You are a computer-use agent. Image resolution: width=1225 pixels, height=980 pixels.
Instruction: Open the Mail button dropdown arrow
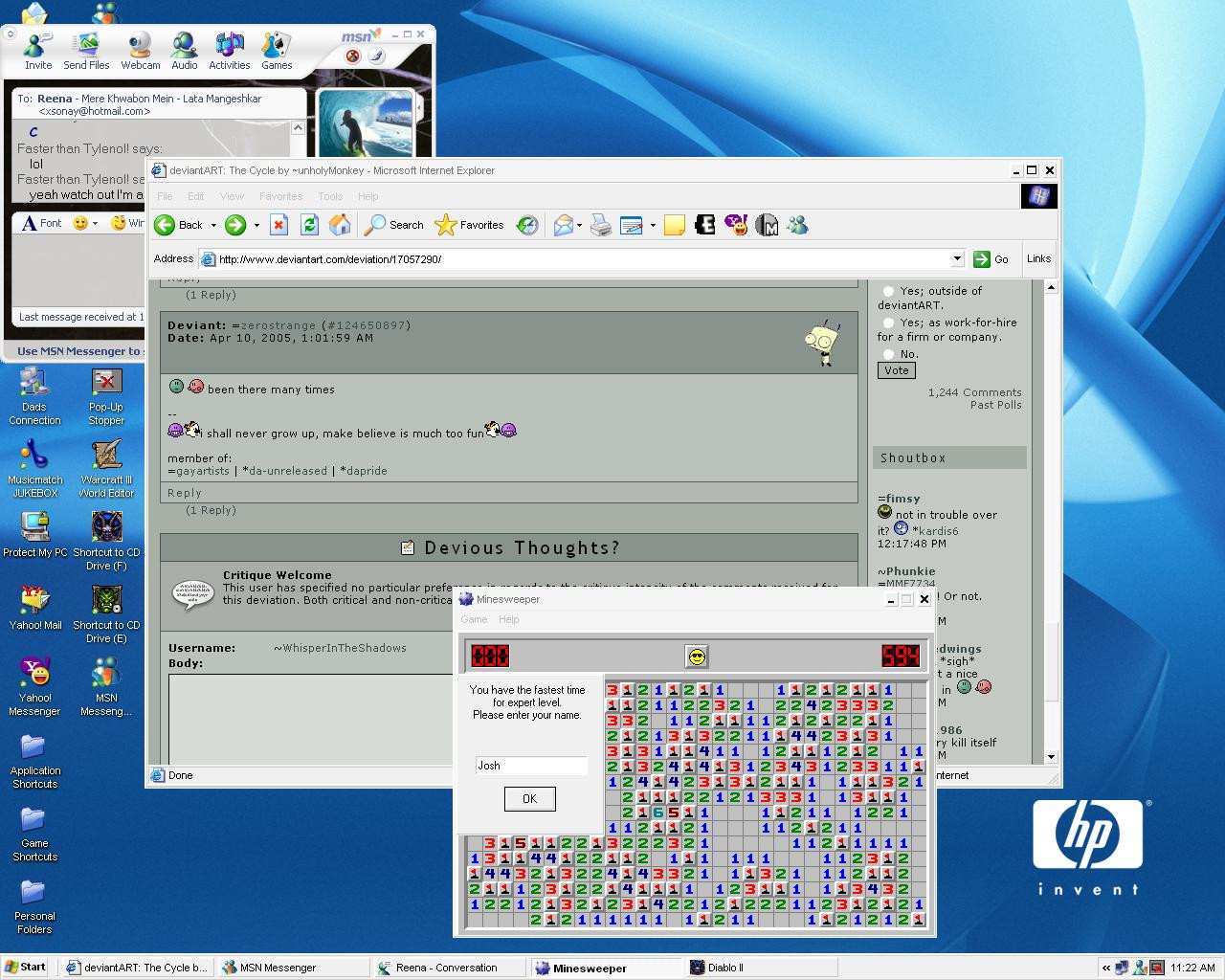coord(580,226)
